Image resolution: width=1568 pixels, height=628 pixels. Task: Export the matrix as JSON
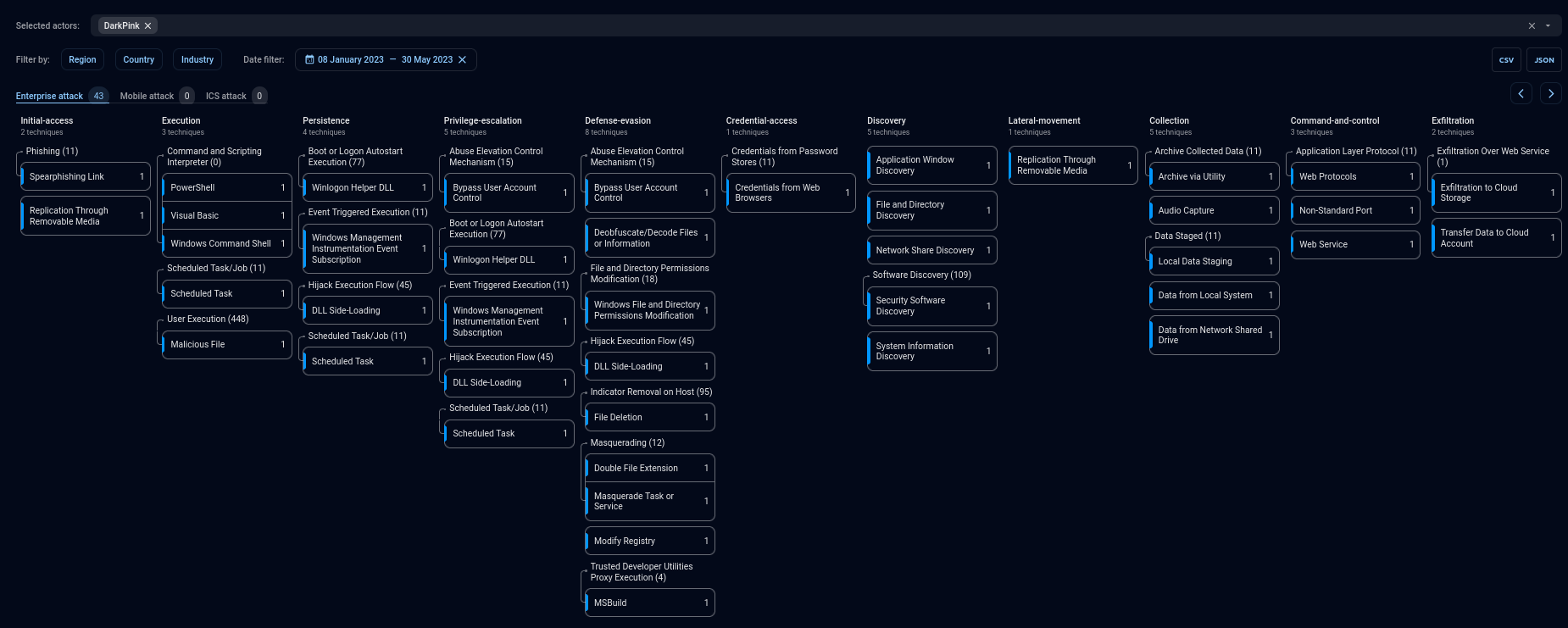1544,59
